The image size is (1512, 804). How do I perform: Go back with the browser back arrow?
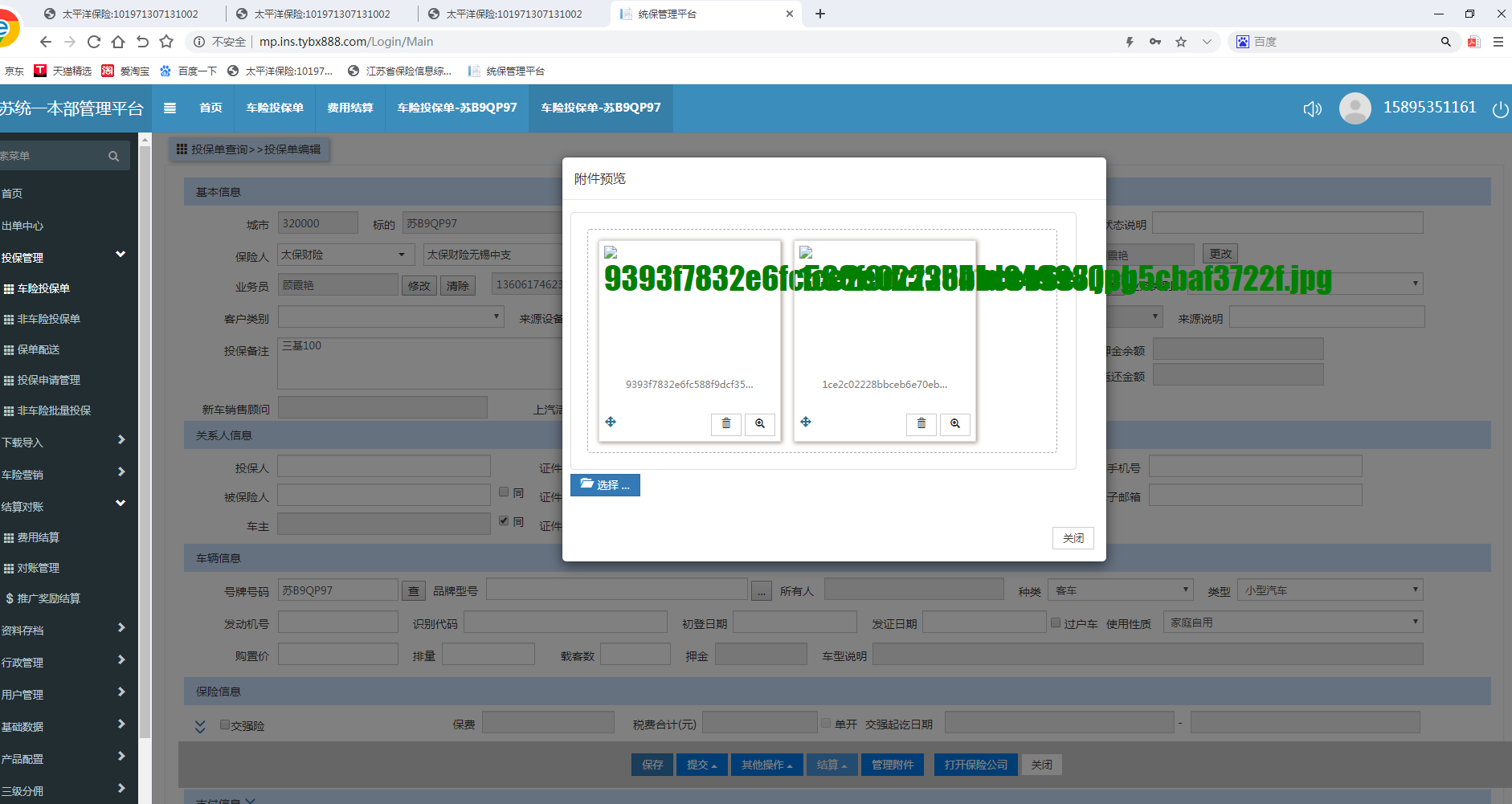tap(45, 42)
